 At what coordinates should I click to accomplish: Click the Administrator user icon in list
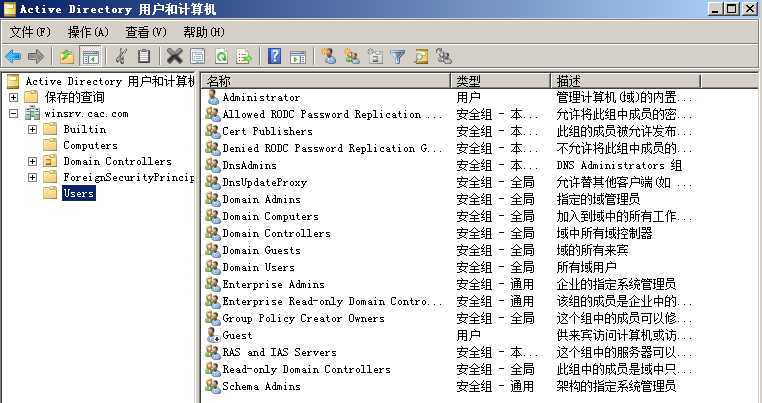point(213,97)
